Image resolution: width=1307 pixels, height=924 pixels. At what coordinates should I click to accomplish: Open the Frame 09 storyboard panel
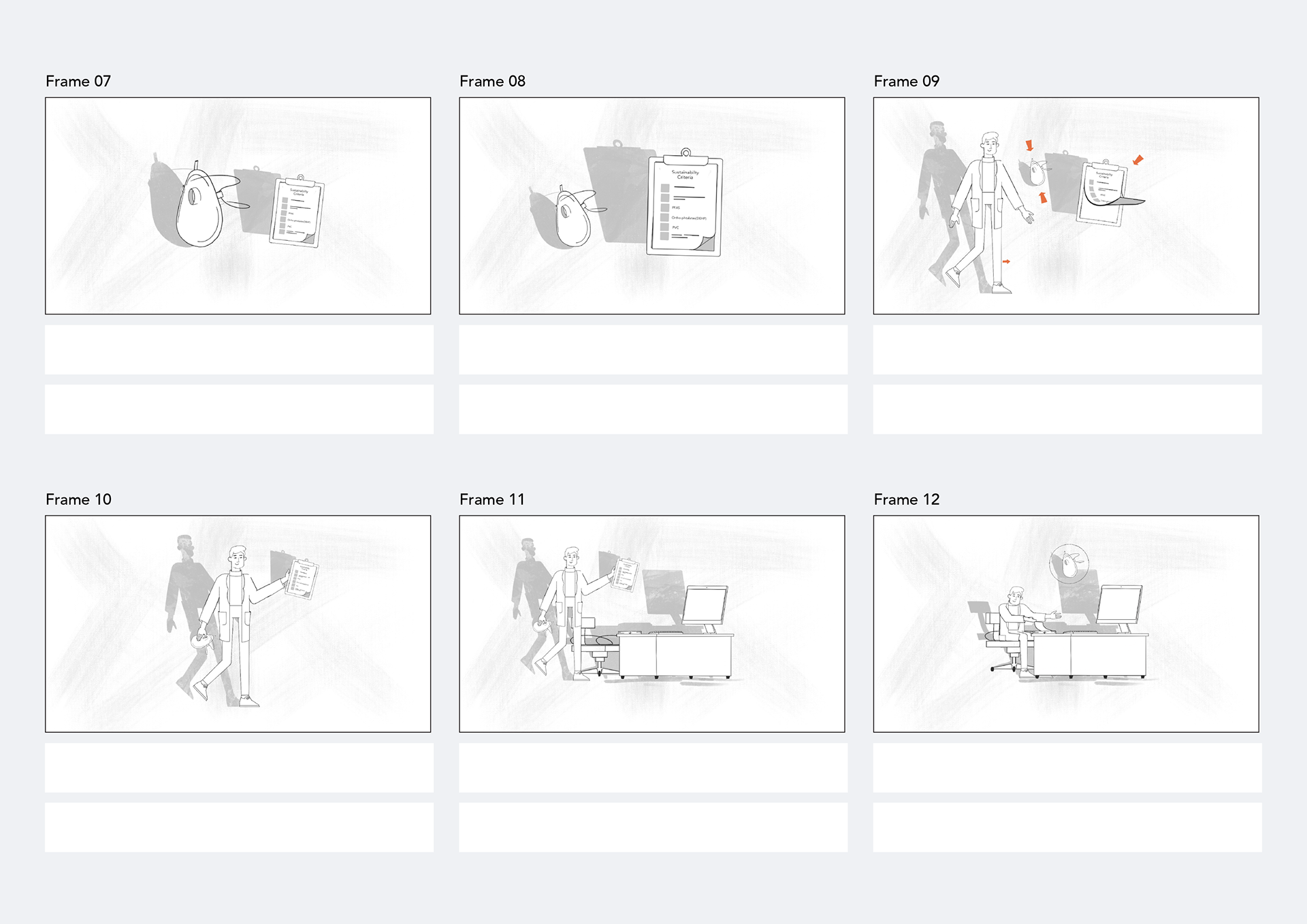click(1066, 205)
